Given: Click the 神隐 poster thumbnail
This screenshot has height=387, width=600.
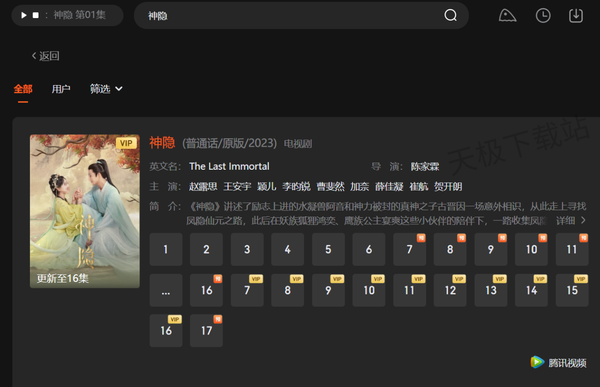Looking at the screenshot, I should pos(85,211).
